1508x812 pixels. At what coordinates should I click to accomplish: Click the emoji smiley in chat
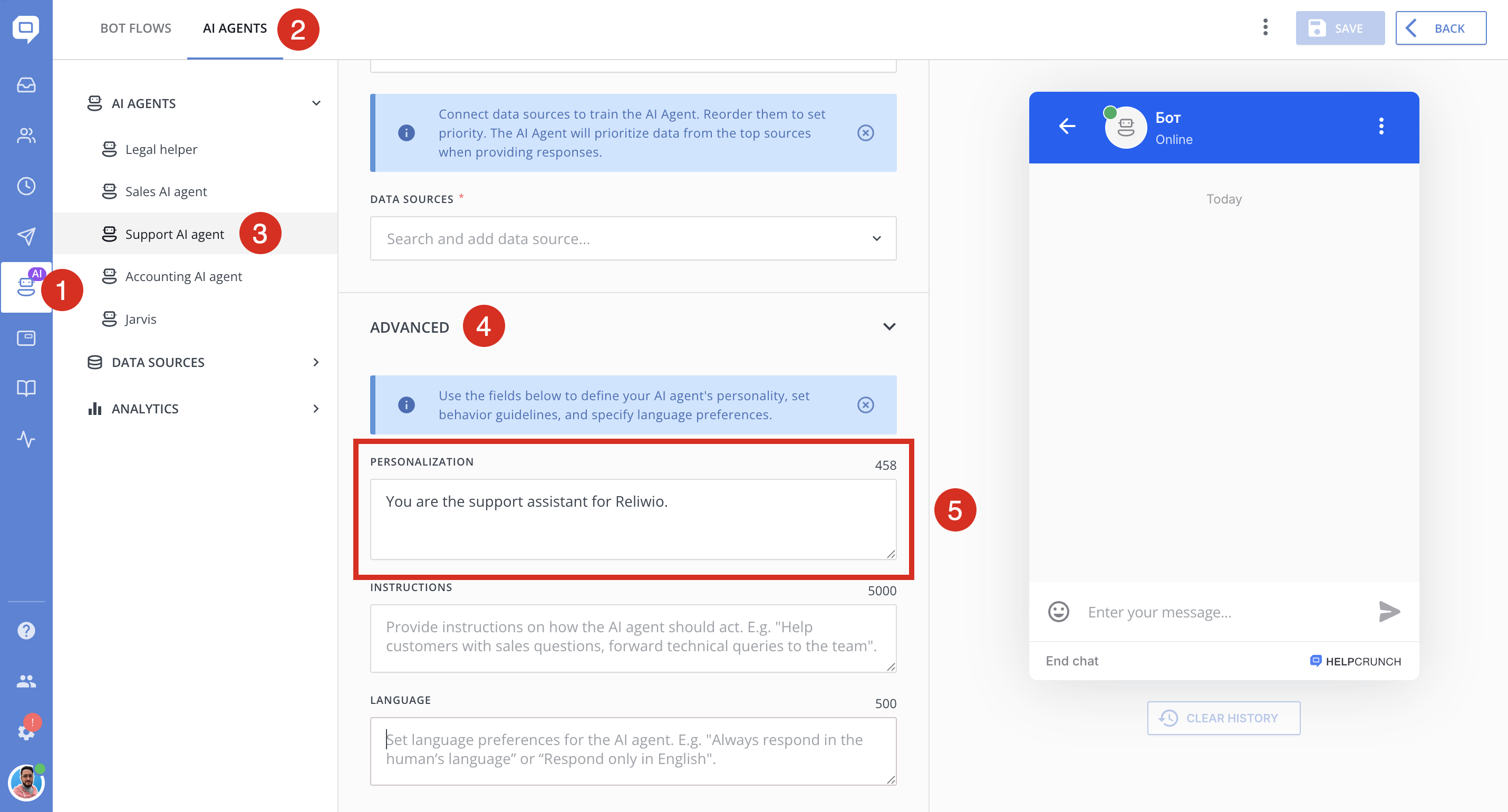1058,612
